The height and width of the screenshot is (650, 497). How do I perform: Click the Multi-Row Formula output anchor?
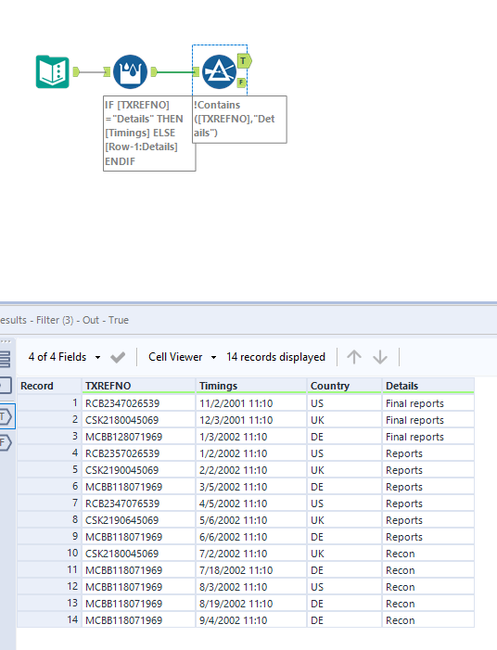pyautogui.click(x=154, y=72)
